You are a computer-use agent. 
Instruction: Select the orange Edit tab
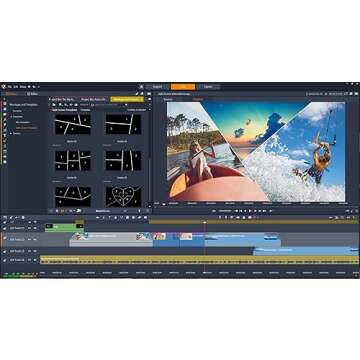[183, 87]
